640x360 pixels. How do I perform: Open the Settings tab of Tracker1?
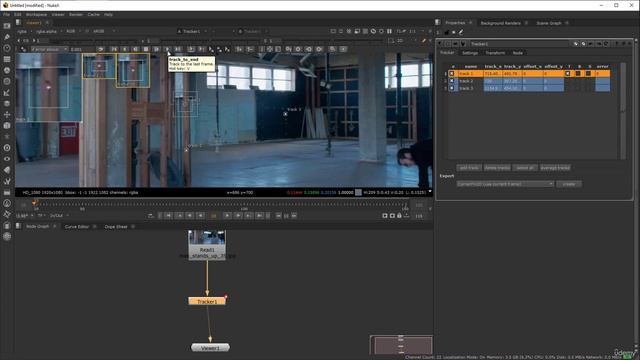(470, 53)
